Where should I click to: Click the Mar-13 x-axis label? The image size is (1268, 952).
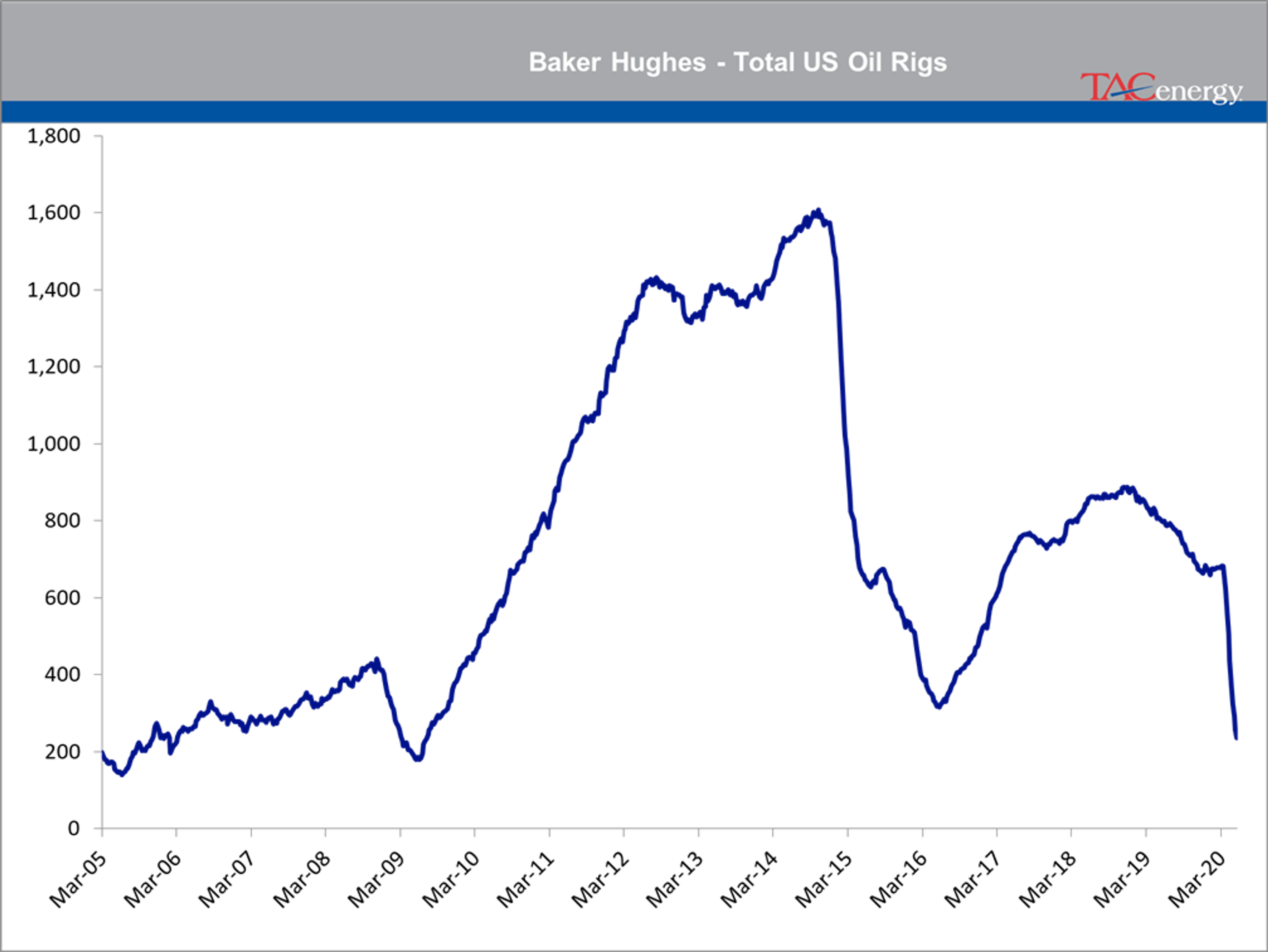tap(675, 880)
